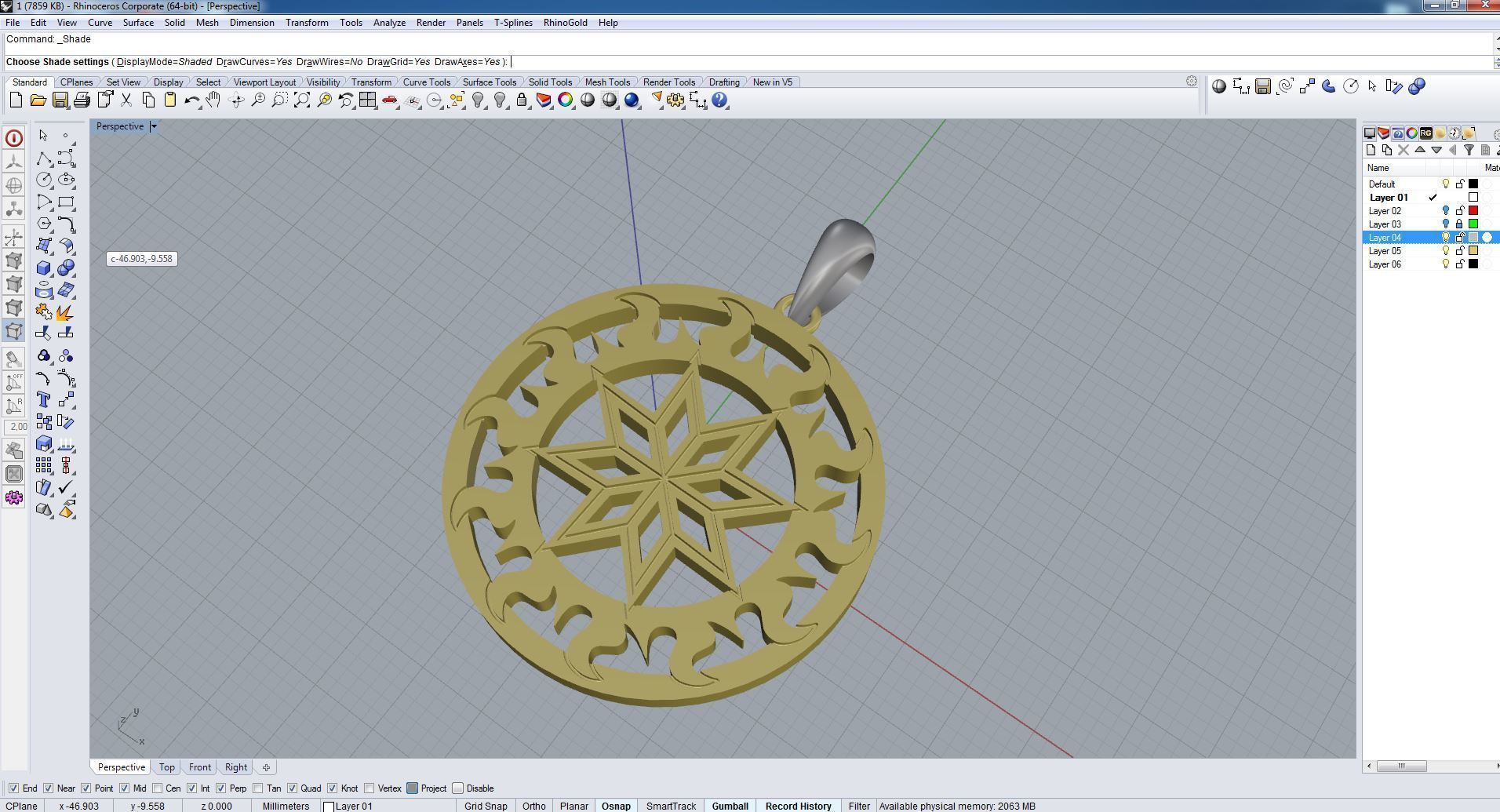Switch to the Curve Tools toolbar tab

coord(426,82)
